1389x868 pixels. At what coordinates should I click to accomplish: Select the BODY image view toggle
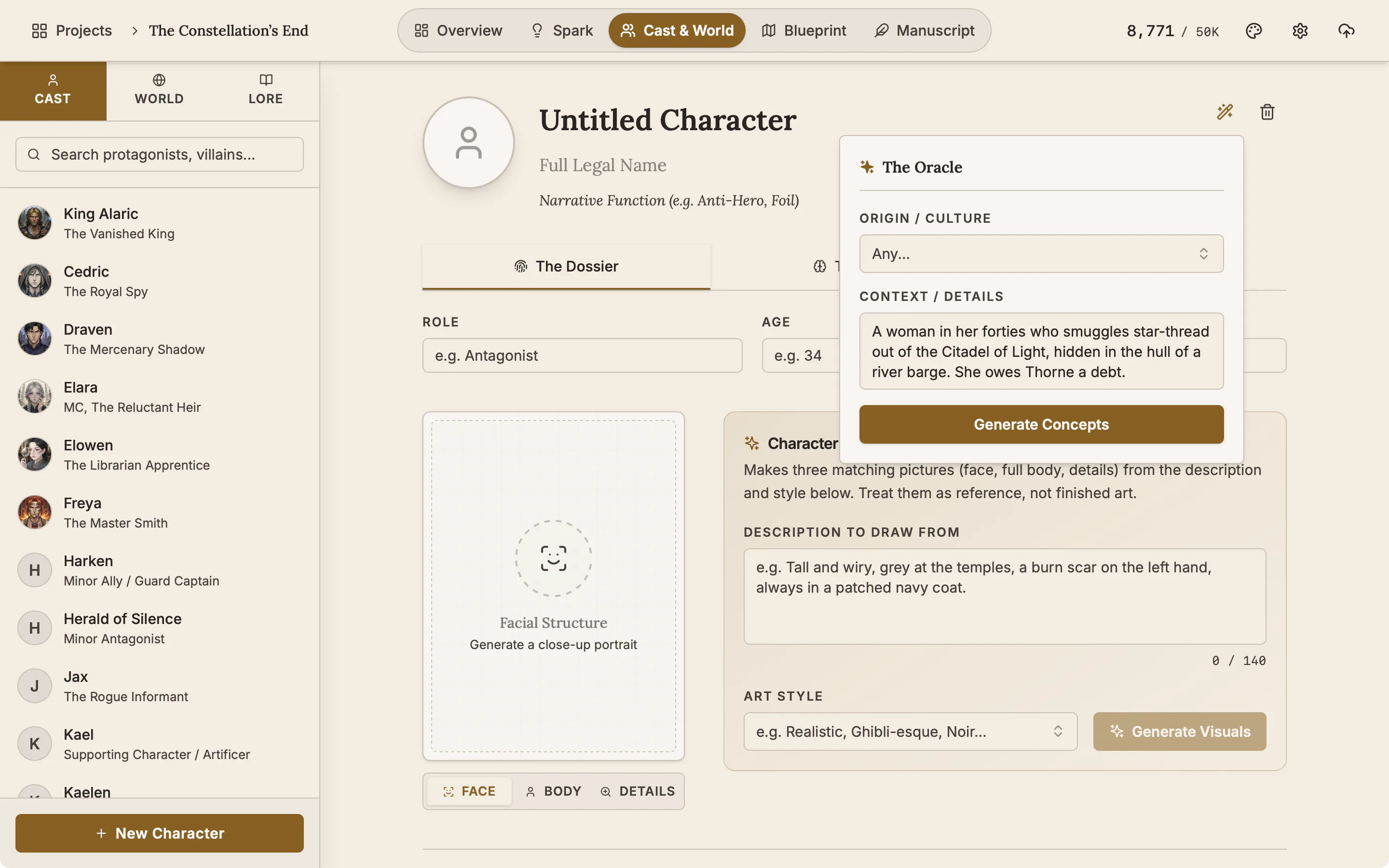click(553, 791)
